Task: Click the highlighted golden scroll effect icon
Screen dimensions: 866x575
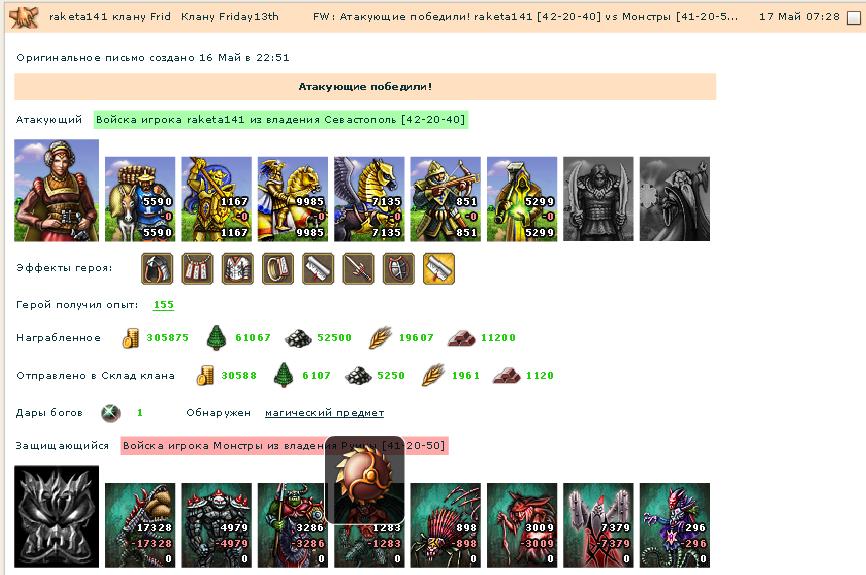Action: point(439,269)
